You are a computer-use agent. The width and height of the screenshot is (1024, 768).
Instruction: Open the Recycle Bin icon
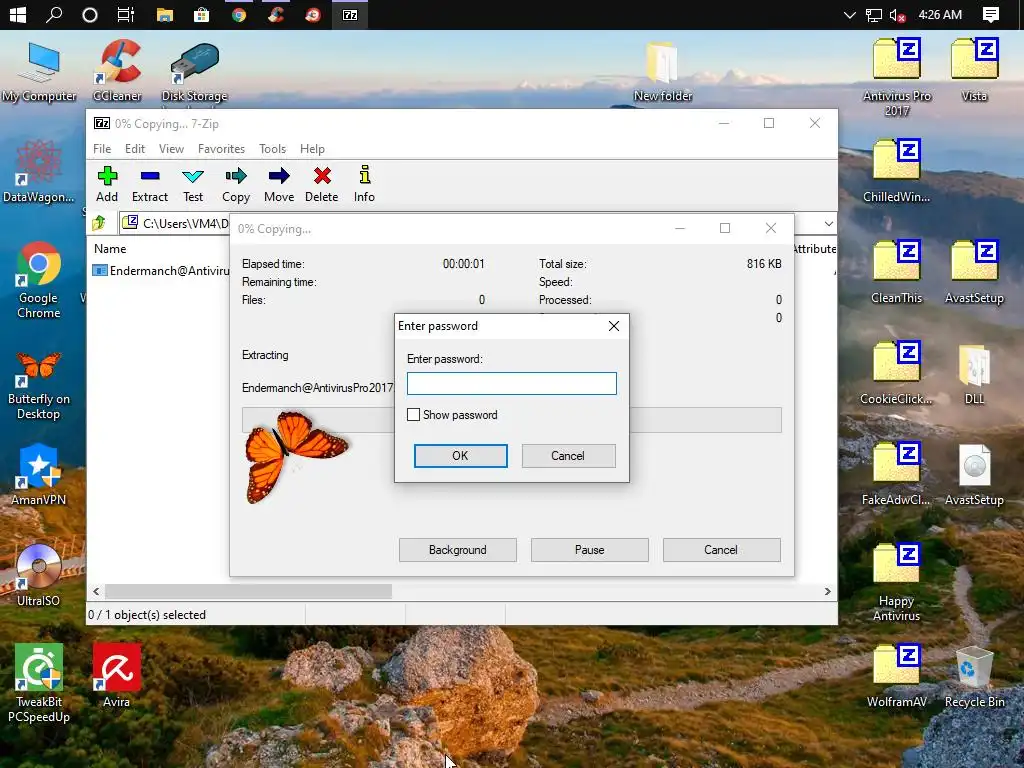[974, 677]
